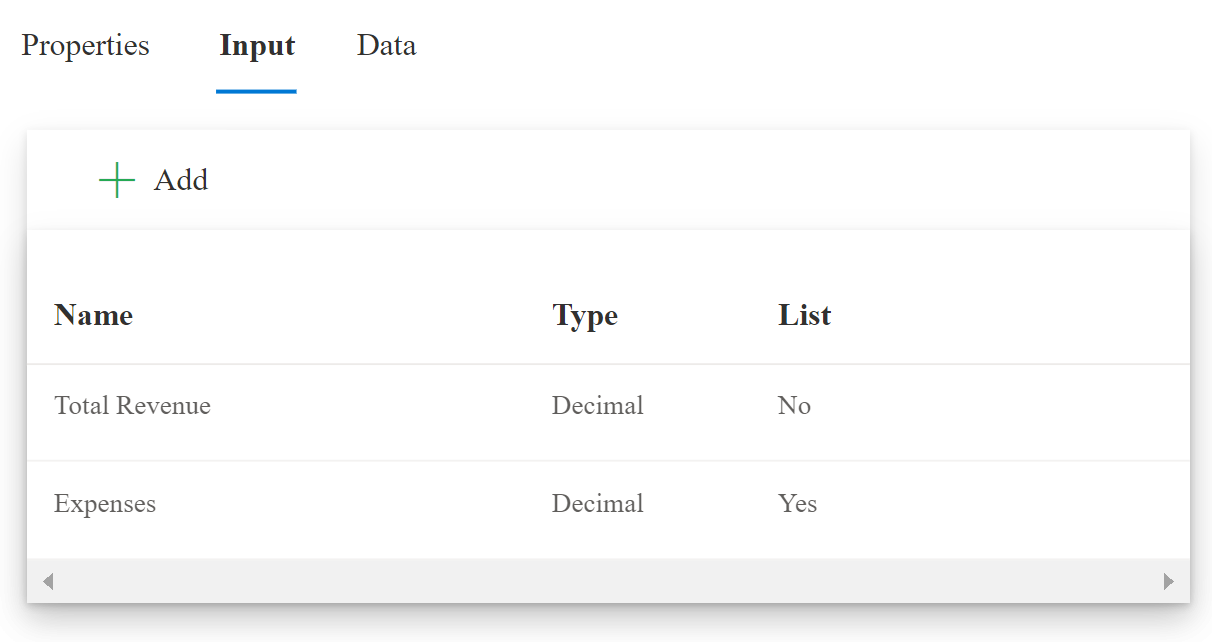Viewport: 1212px width, 642px height.
Task: Click empty space right of Total Revenue's No
Action: [1000, 406]
